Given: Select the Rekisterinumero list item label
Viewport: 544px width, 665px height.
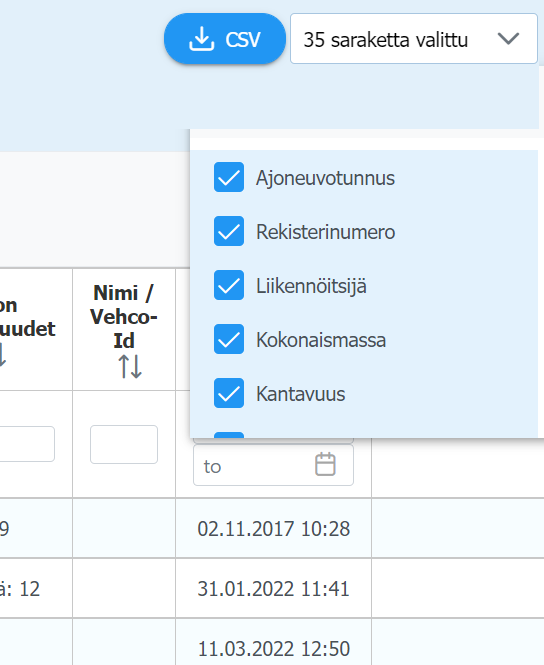Looking at the screenshot, I should pyautogui.click(x=326, y=232).
